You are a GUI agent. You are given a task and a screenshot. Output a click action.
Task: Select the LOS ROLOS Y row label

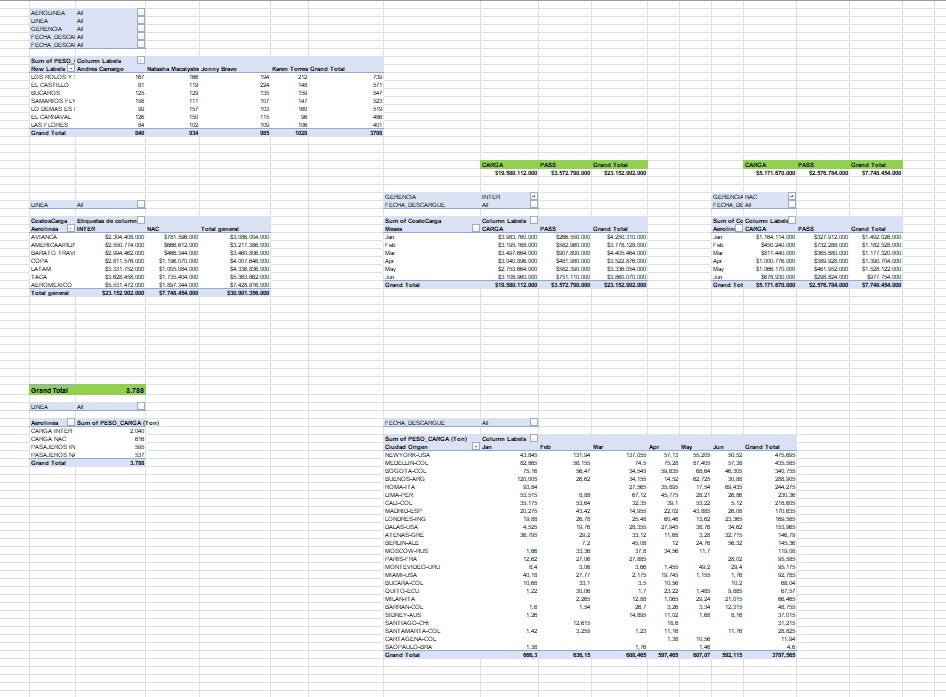52,77
